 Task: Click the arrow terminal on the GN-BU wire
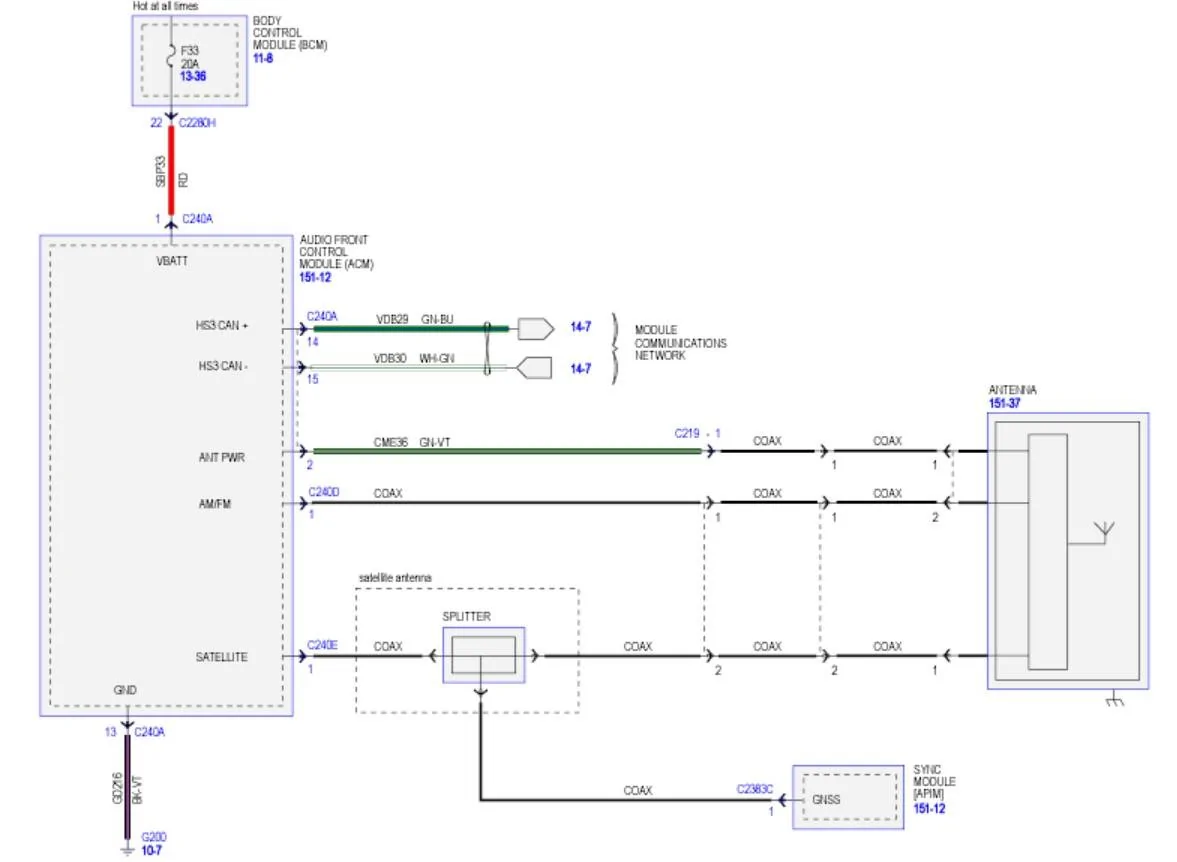(x=536, y=329)
